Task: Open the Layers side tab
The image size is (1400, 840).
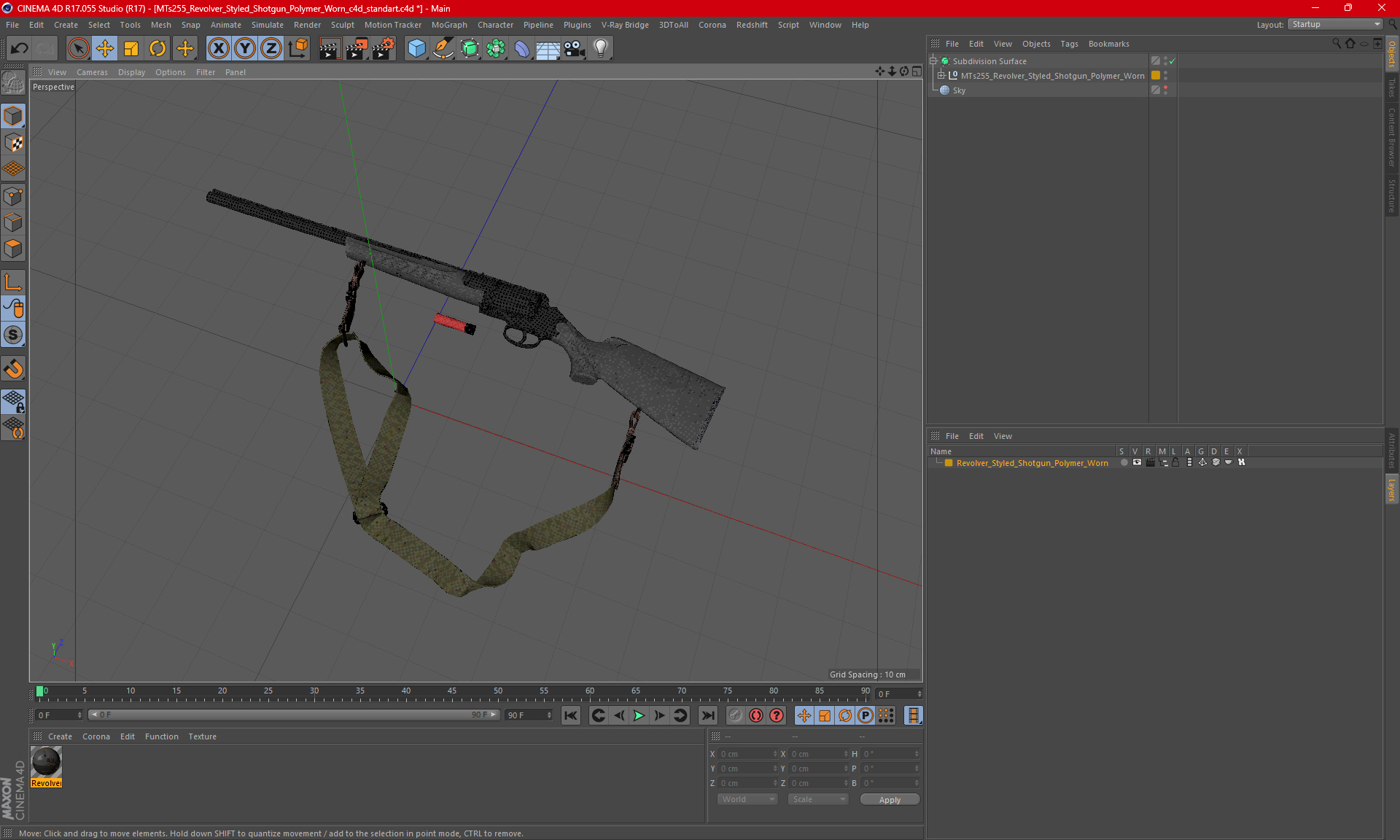Action: click(x=1392, y=490)
